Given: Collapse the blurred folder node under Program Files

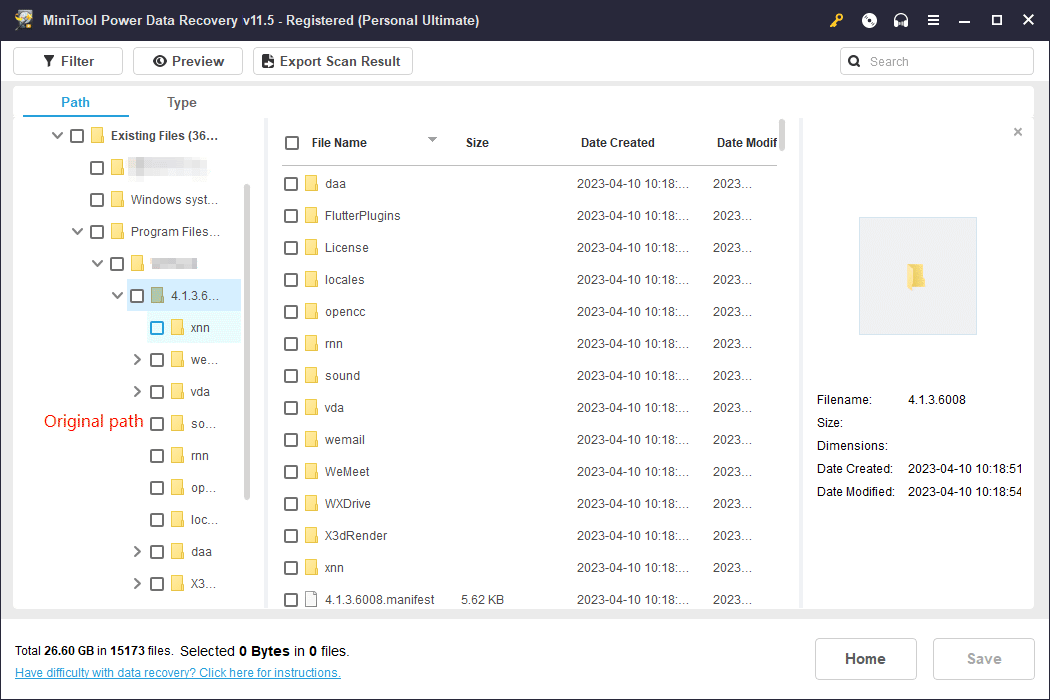Looking at the screenshot, I should [x=98, y=263].
